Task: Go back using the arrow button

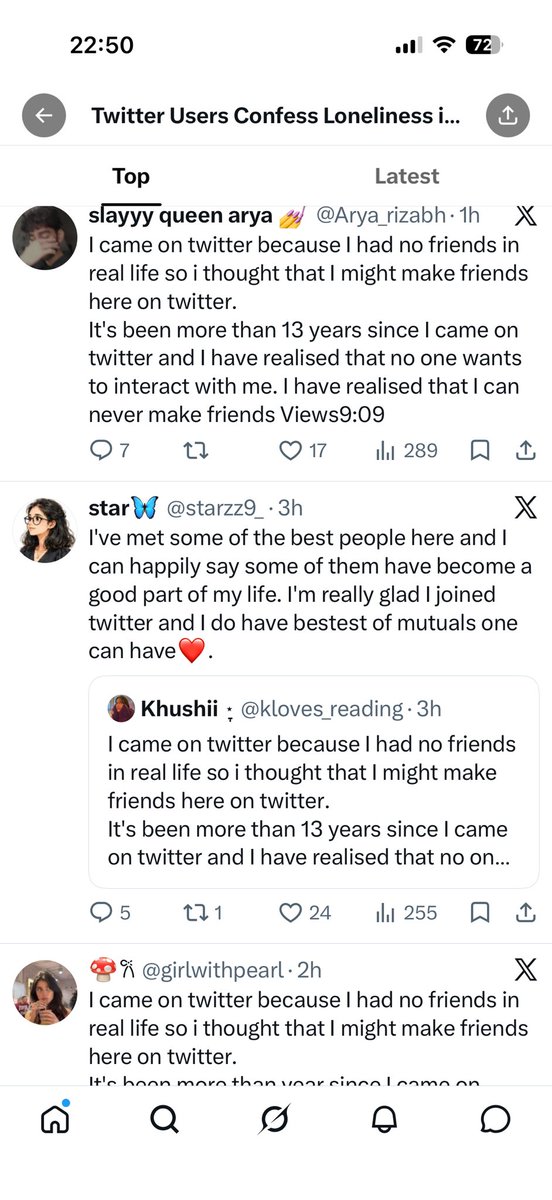Action: tap(44, 115)
